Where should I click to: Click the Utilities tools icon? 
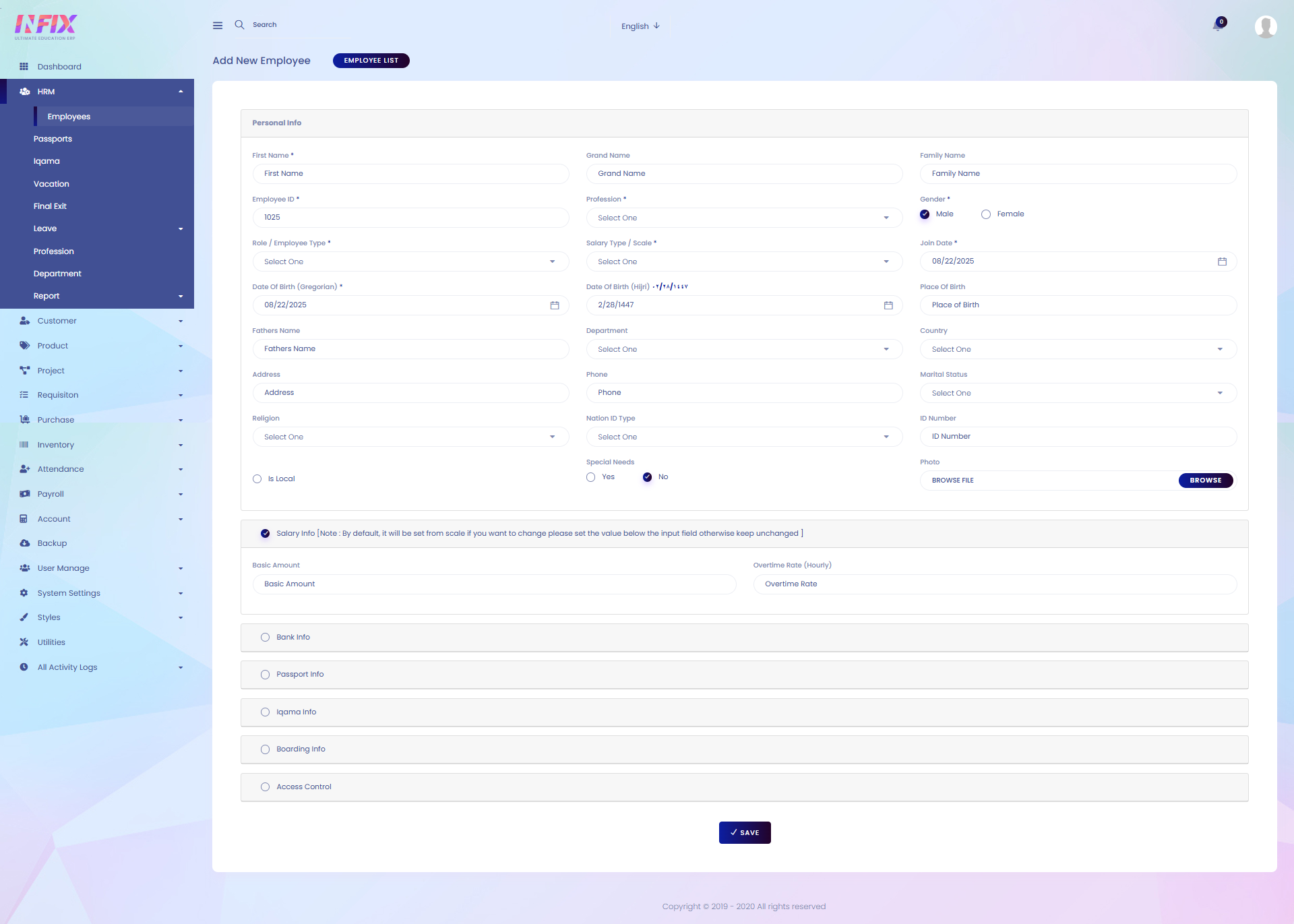tap(24, 642)
